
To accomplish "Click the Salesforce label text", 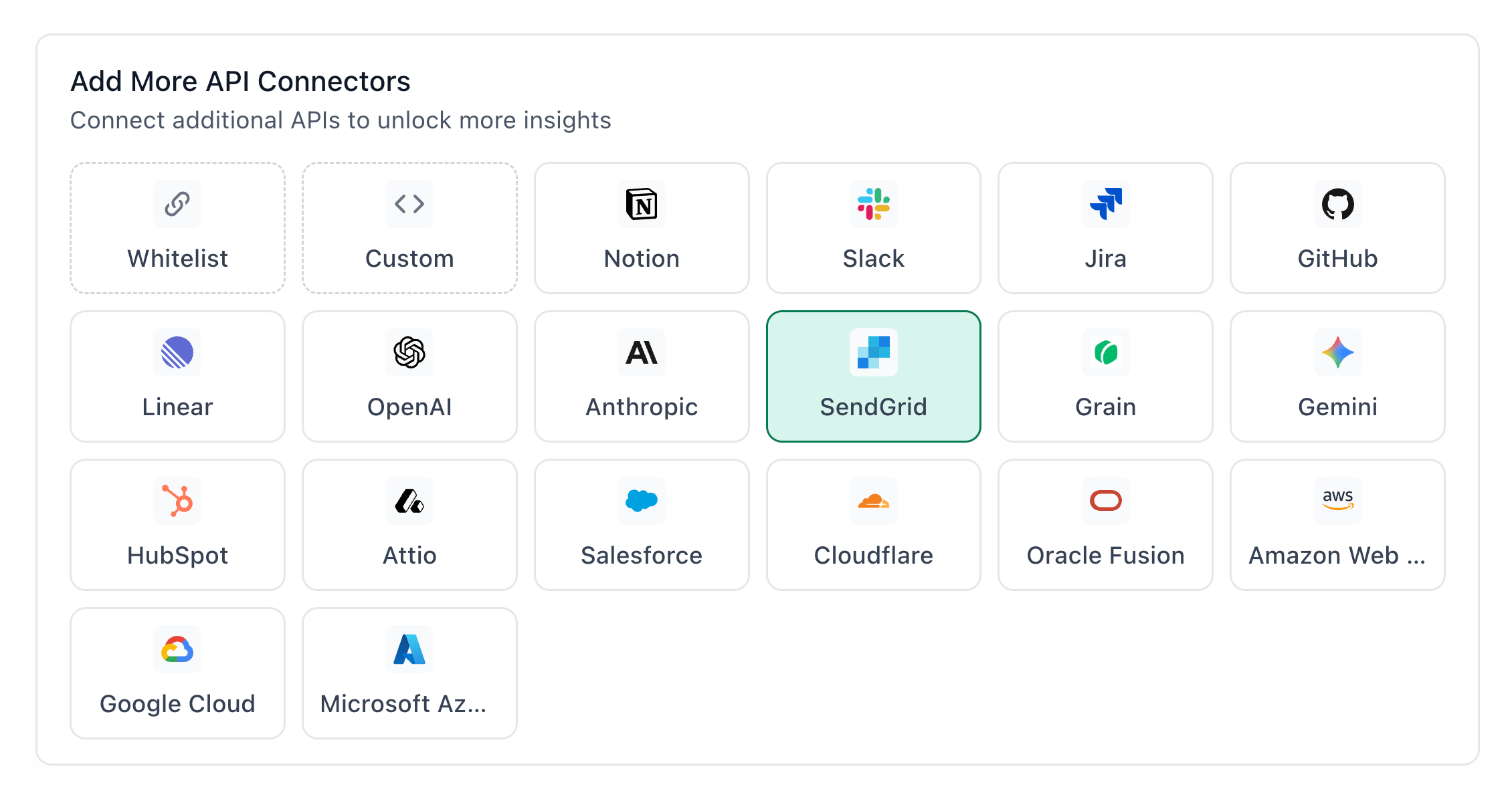I will 642,556.
